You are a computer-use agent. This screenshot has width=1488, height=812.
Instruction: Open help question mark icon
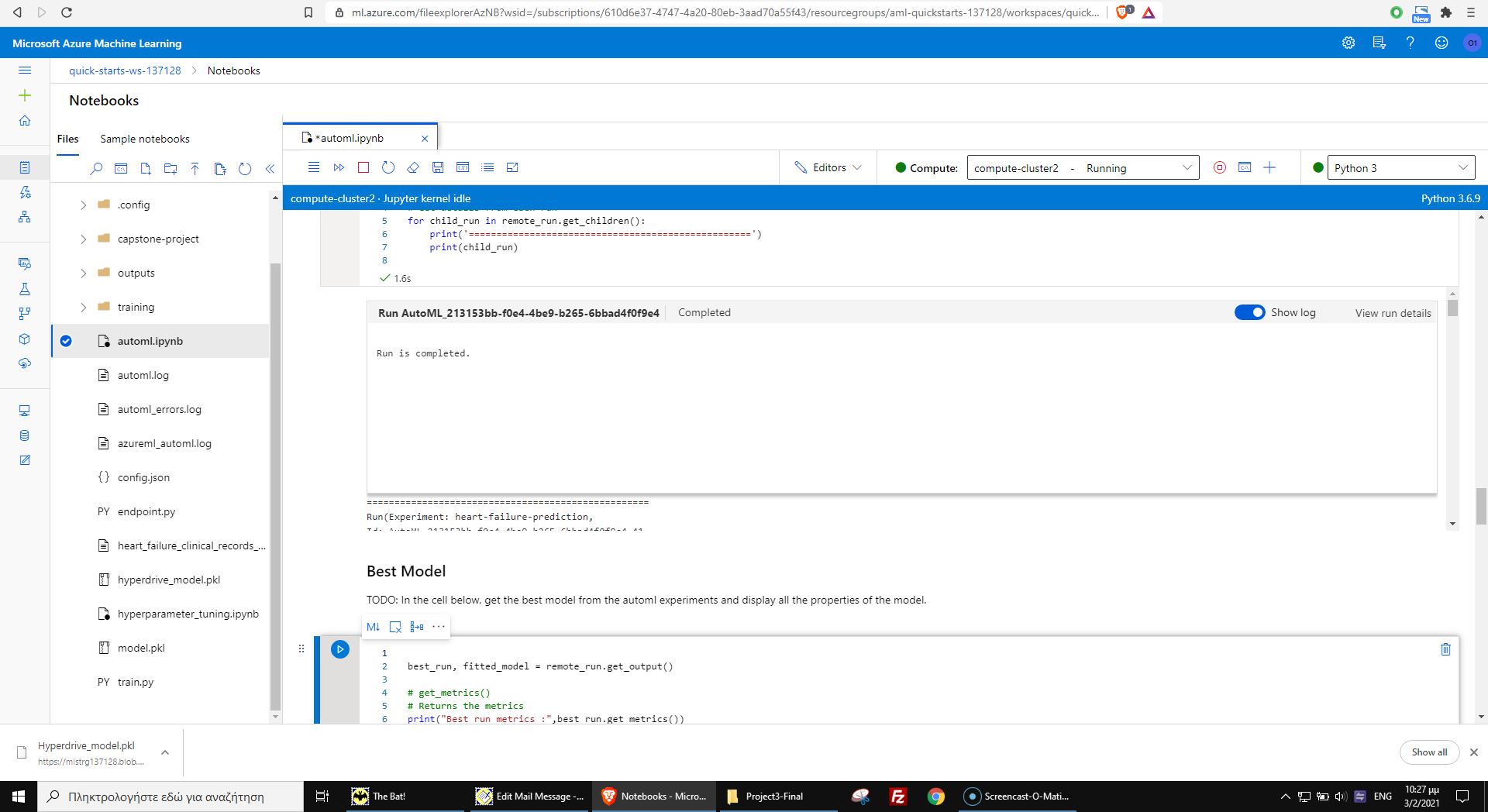(1410, 43)
